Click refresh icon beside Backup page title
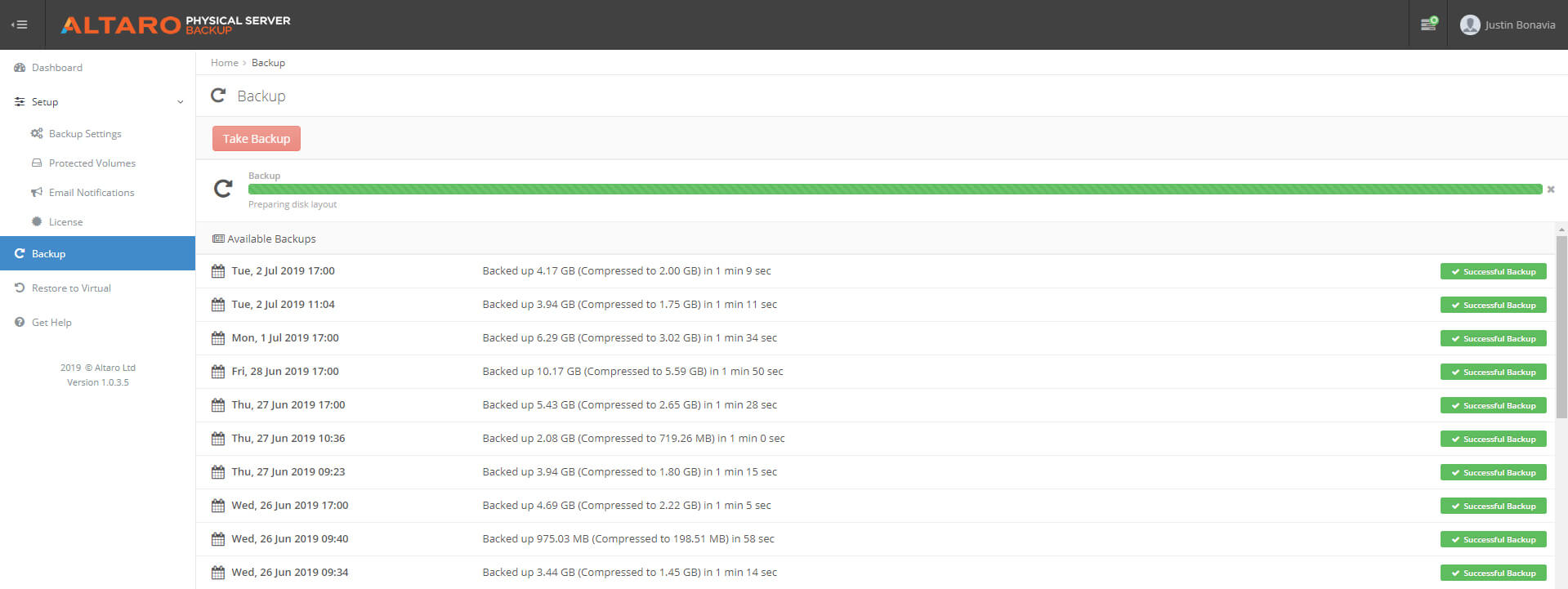1568x589 pixels. coord(218,96)
